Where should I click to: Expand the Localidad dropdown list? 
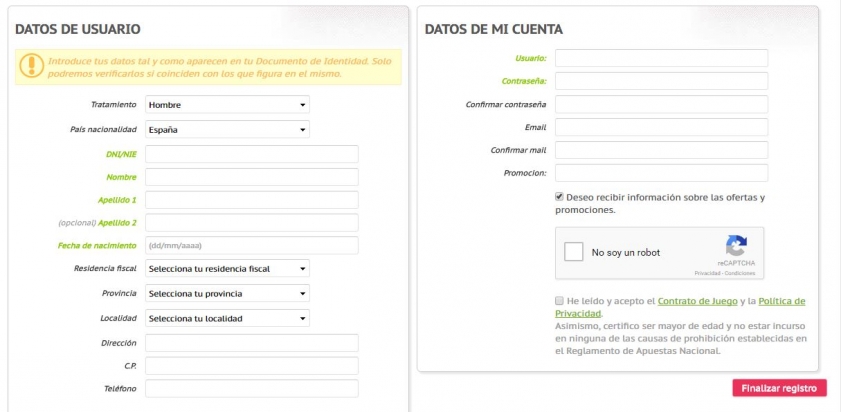[227, 318]
